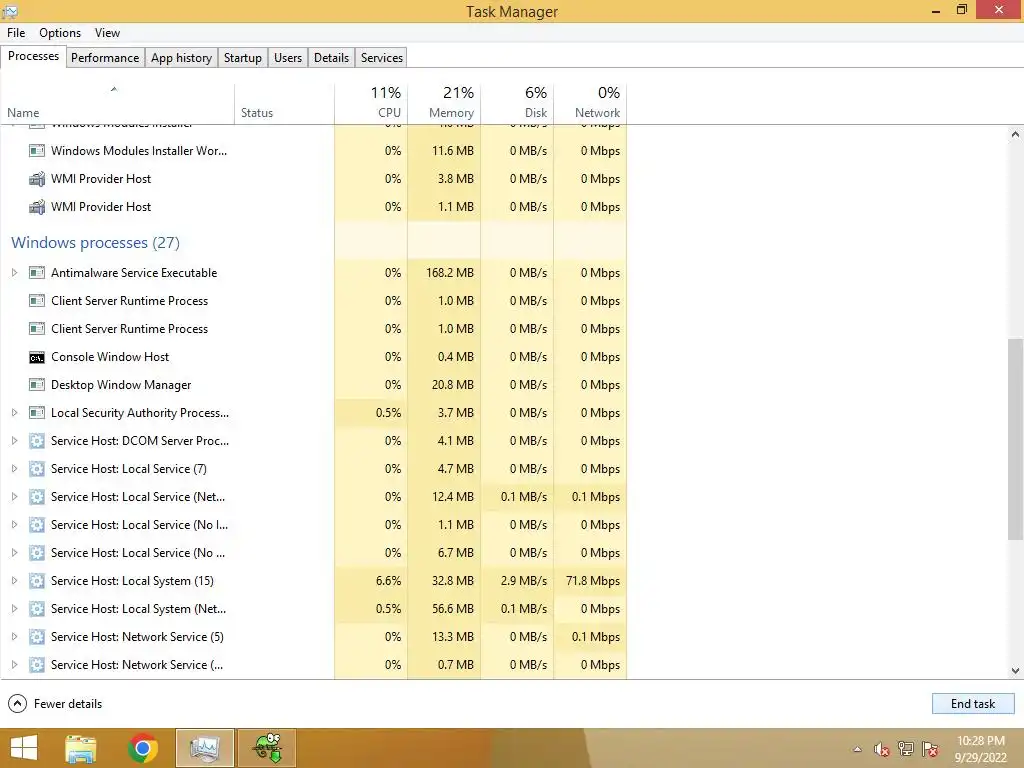Click the Console Window Host icon
This screenshot has height=768, width=1024.
pos(37,357)
